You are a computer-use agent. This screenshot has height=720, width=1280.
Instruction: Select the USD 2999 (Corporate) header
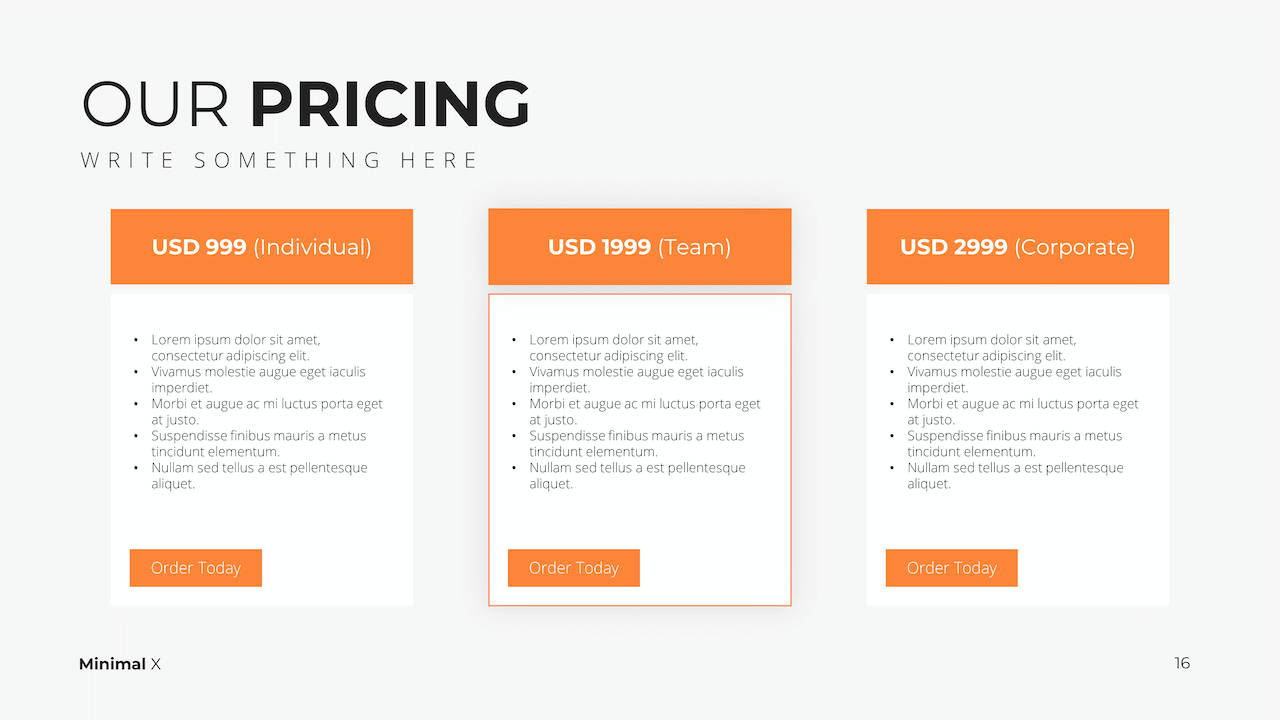pyautogui.click(x=1018, y=247)
